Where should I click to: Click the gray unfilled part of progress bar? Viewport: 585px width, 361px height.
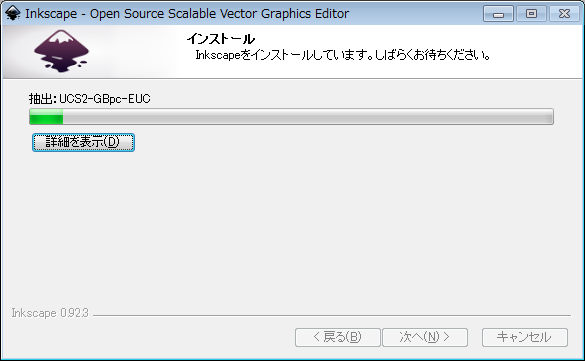(x=308, y=117)
